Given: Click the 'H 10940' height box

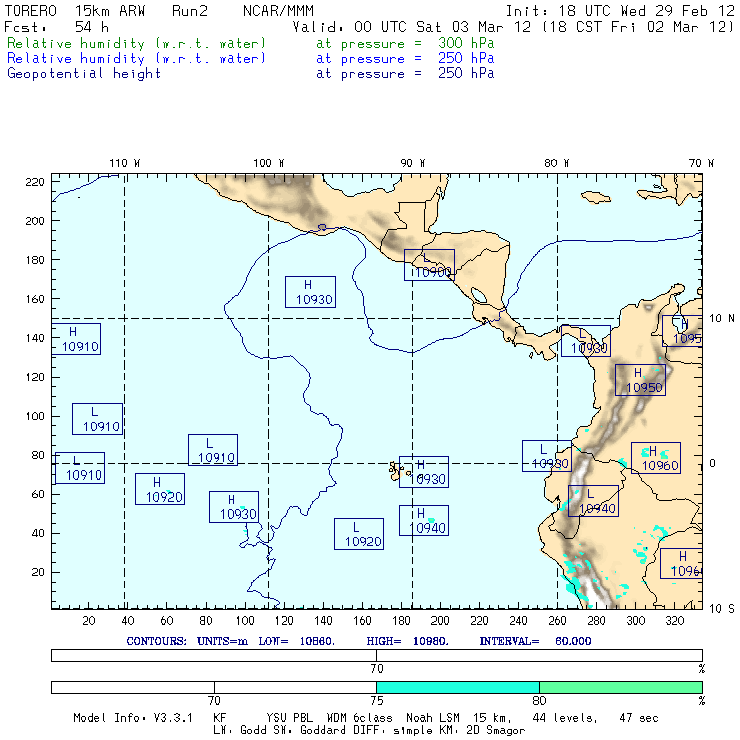Looking at the screenshot, I should (424, 521).
